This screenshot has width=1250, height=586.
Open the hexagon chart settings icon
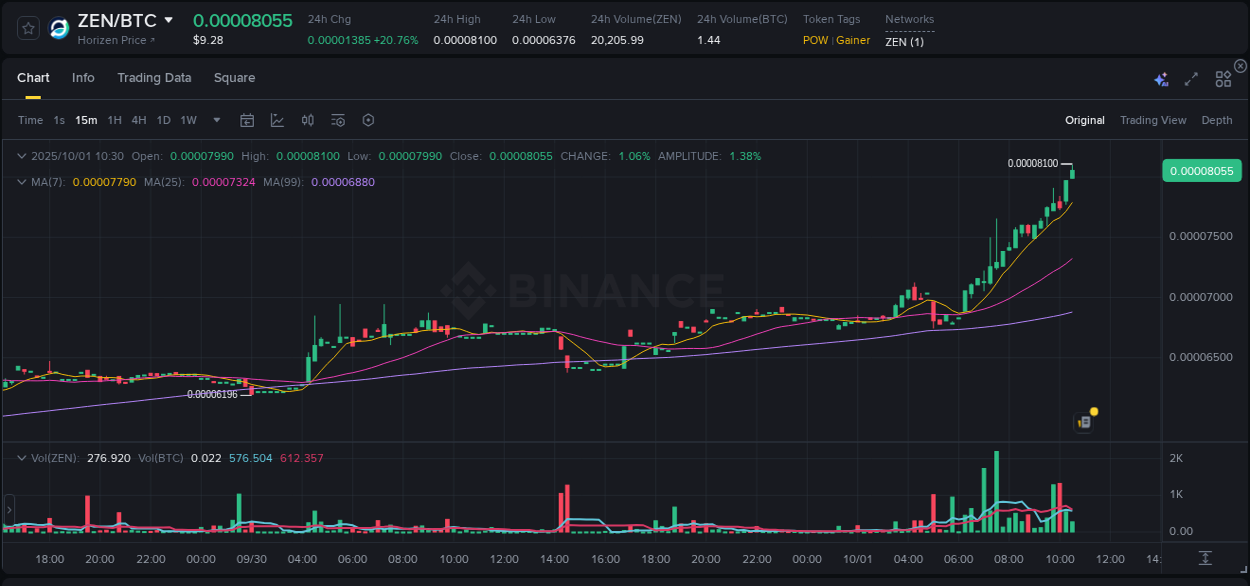pos(368,120)
